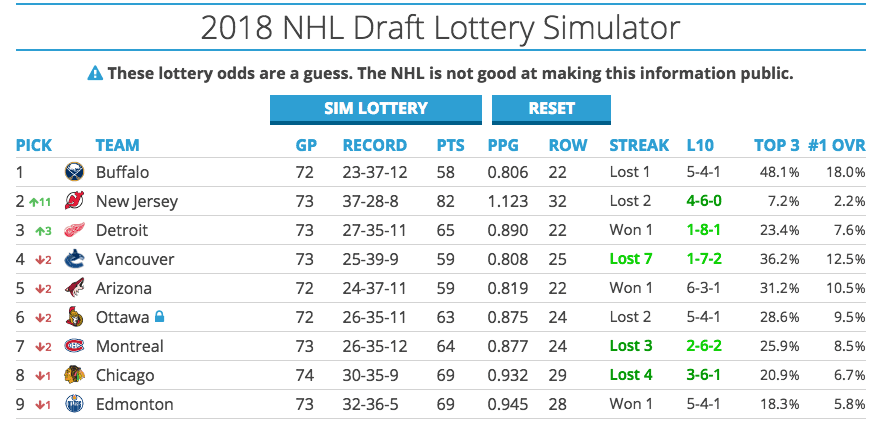This screenshot has height=421, width=884.
Task: Click the STREAK column header
Action: click(x=640, y=145)
